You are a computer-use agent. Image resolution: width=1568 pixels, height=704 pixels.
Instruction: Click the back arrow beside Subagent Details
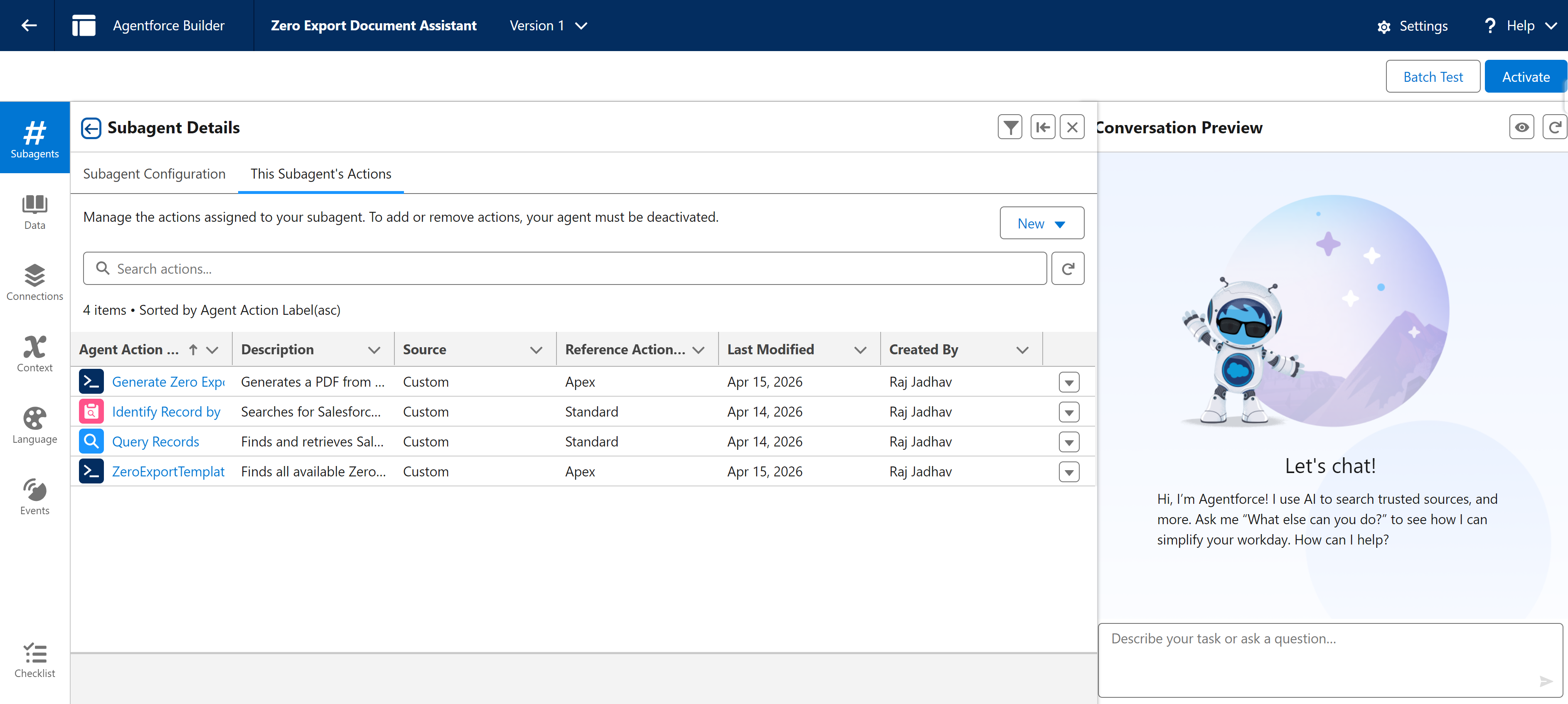pyautogui.click(x=91, y=128)
